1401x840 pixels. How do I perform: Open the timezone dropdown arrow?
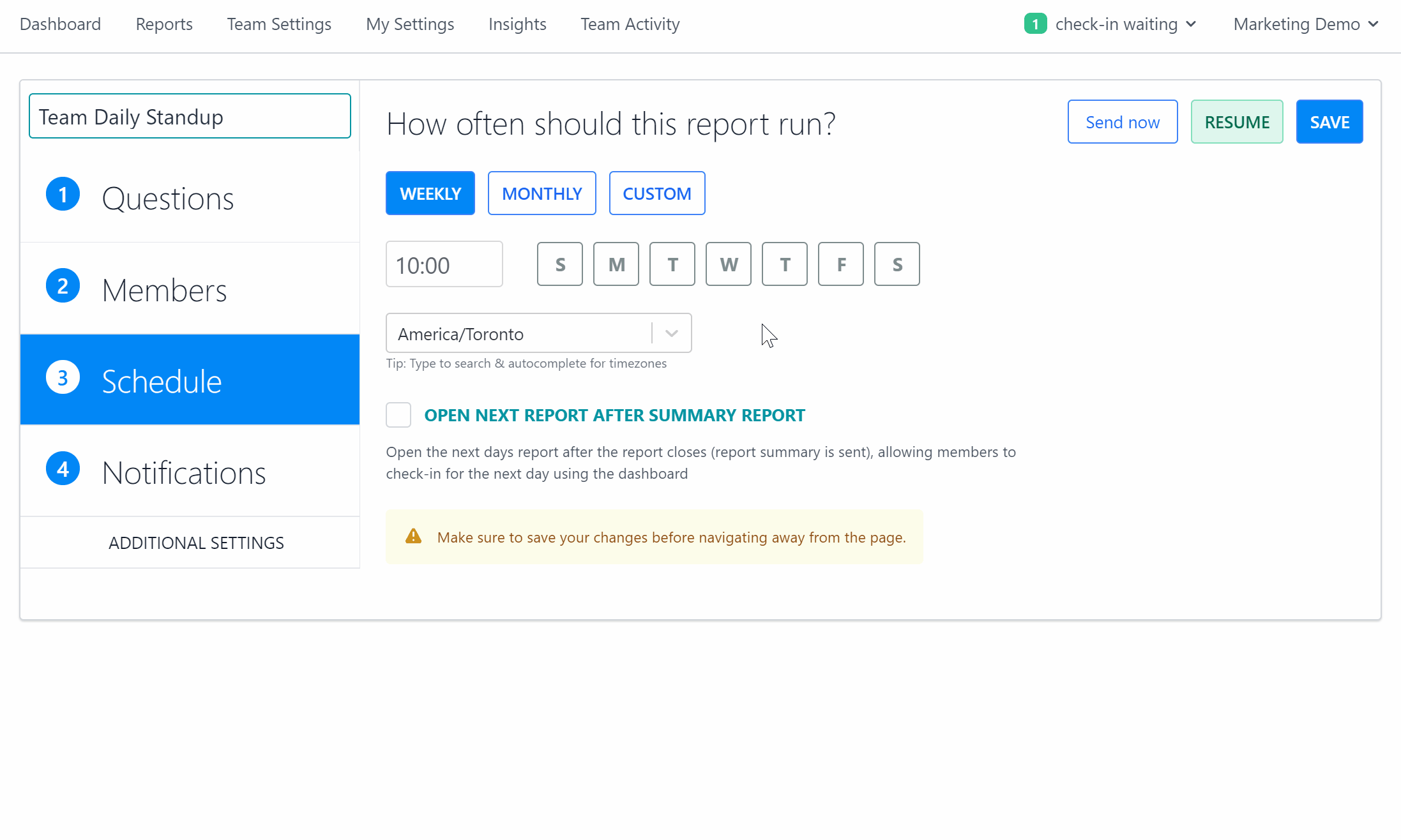pos(671,333)
